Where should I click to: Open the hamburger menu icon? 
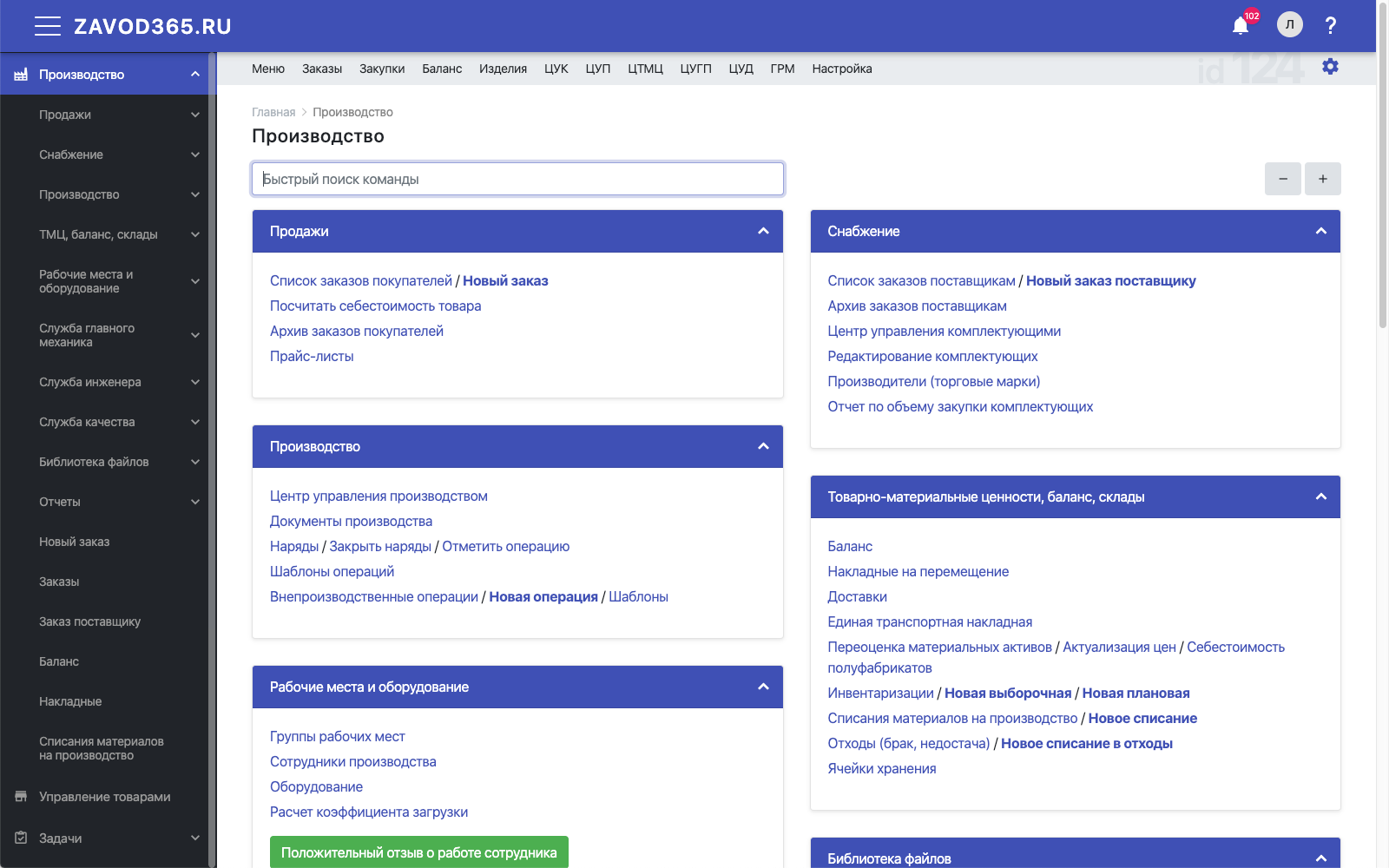(47, 26)
